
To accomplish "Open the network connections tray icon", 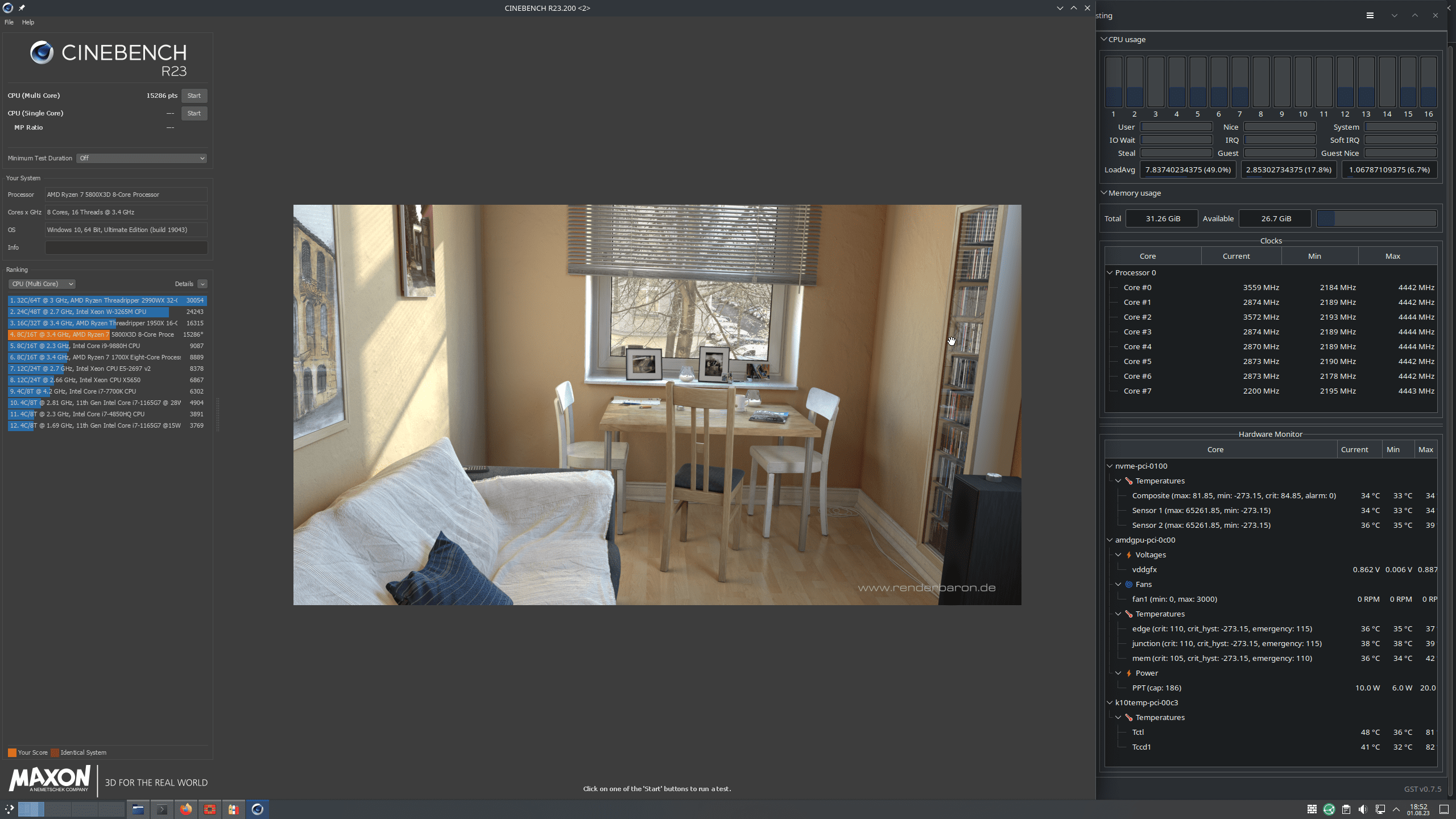I will tap(1380, 809).
